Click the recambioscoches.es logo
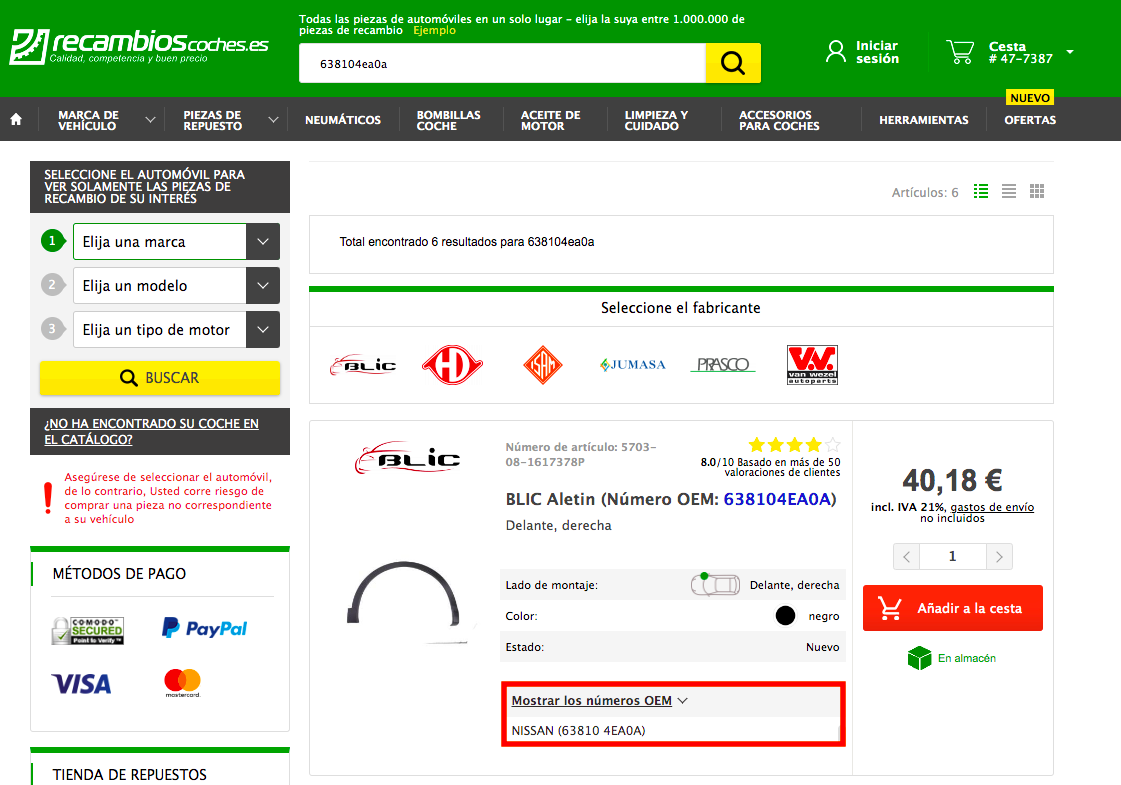 [x=139, y=46]
